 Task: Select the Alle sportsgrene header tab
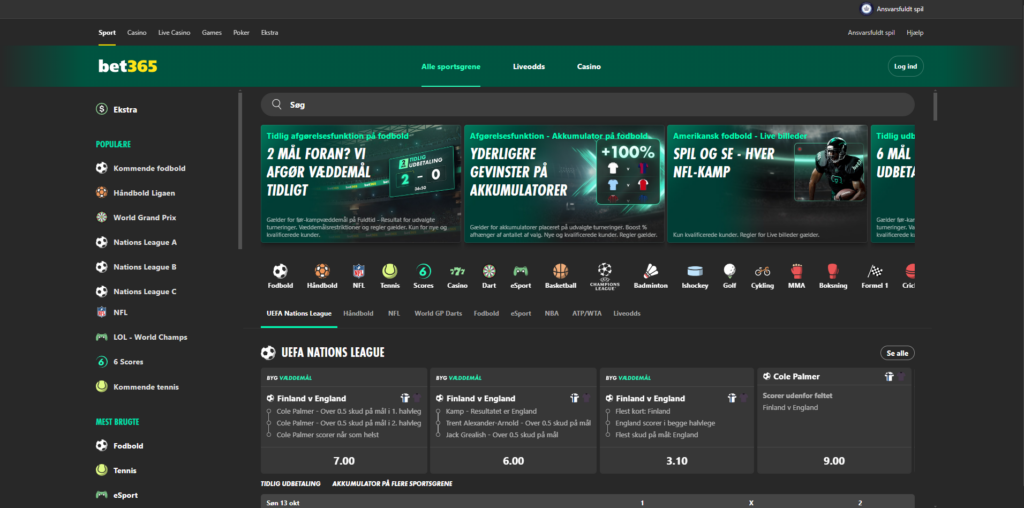(451, 67)
